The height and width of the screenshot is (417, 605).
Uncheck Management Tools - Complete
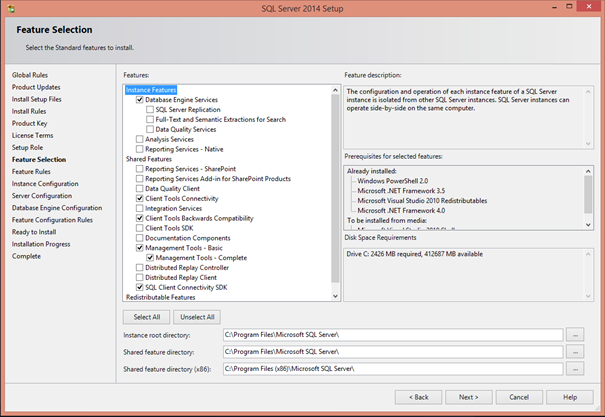pos(150,258)
